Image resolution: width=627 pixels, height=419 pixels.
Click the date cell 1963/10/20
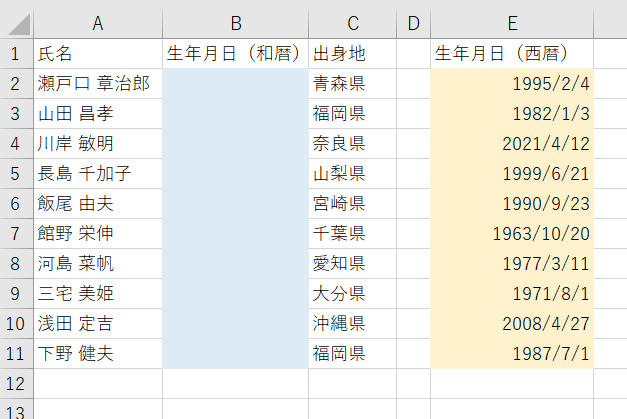point(512,234)
